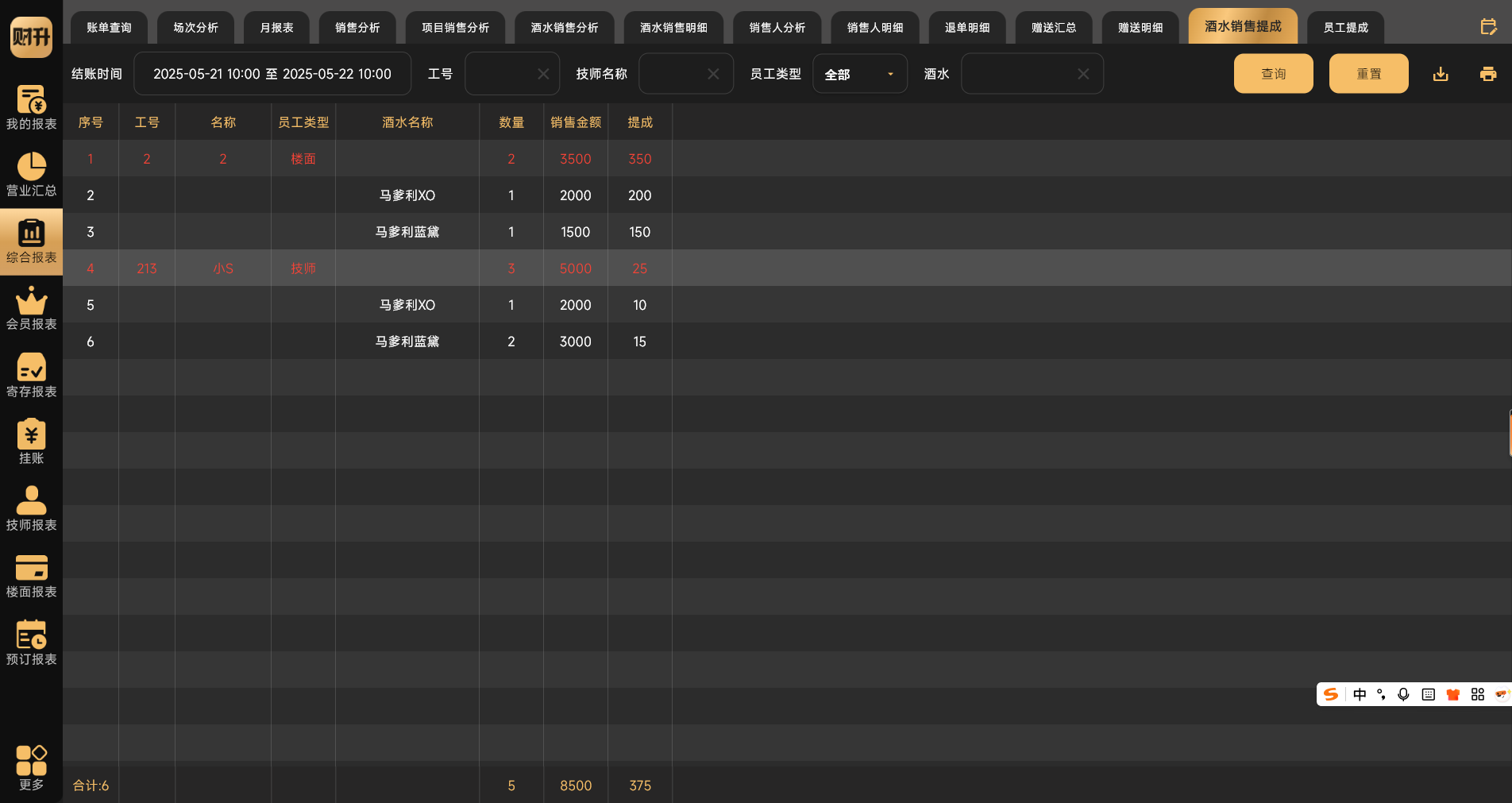Open 技师报表 person icon
This screenshot has width=1512, height=803.
tap(31, 508)
